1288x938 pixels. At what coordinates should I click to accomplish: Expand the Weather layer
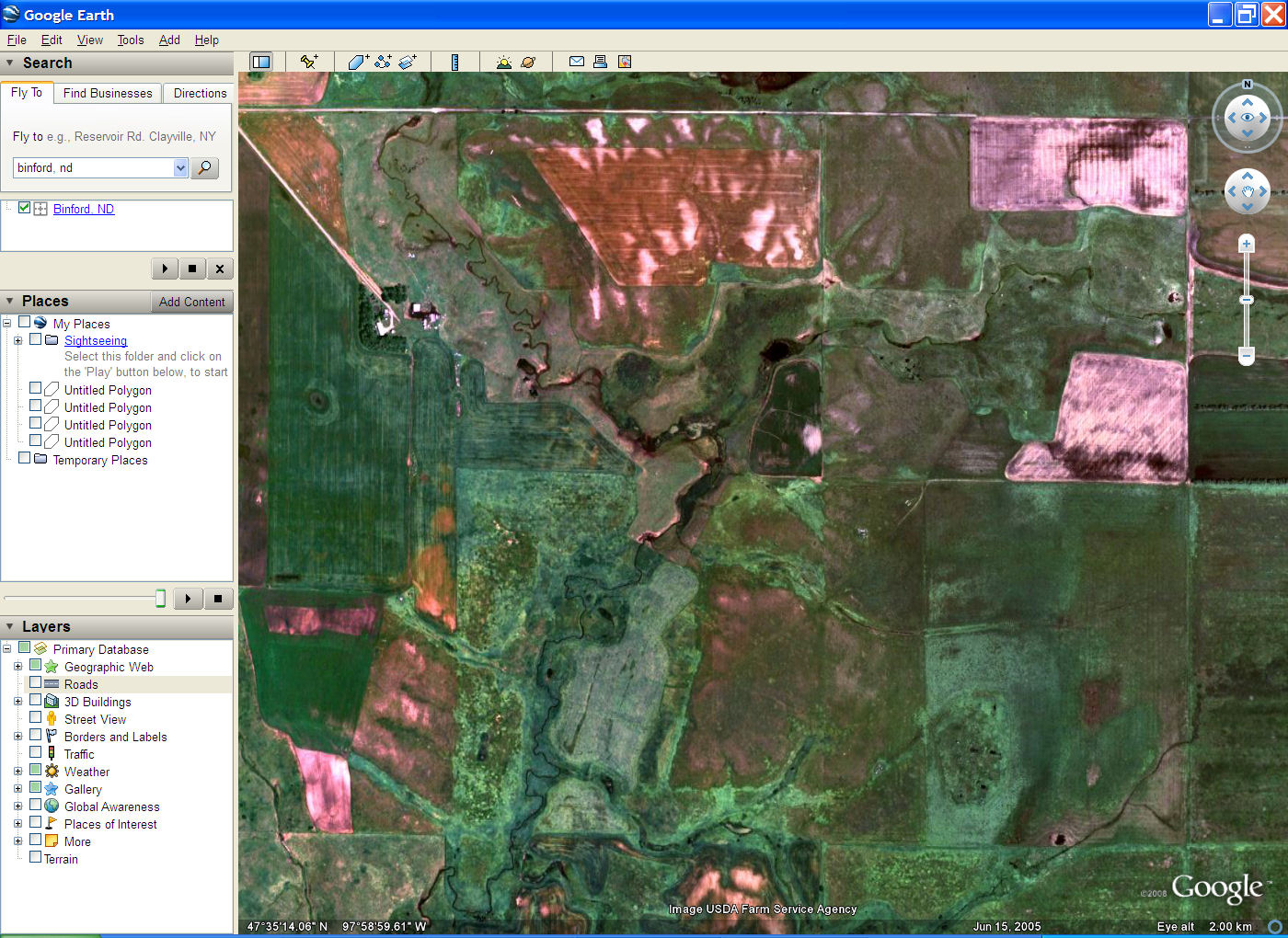pos(17,772)
